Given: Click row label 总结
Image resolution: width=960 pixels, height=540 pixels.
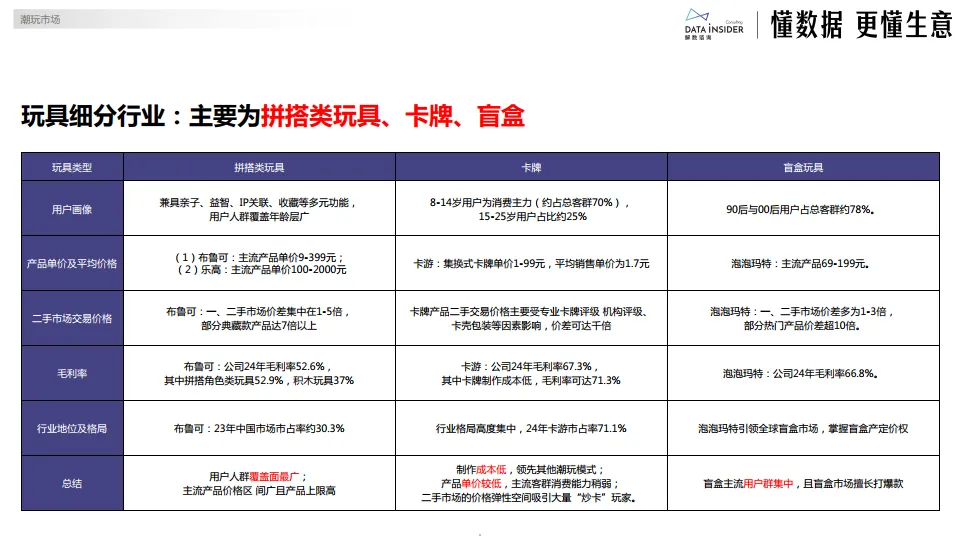Looking at the screenshot, I should (x=72, y=483).
